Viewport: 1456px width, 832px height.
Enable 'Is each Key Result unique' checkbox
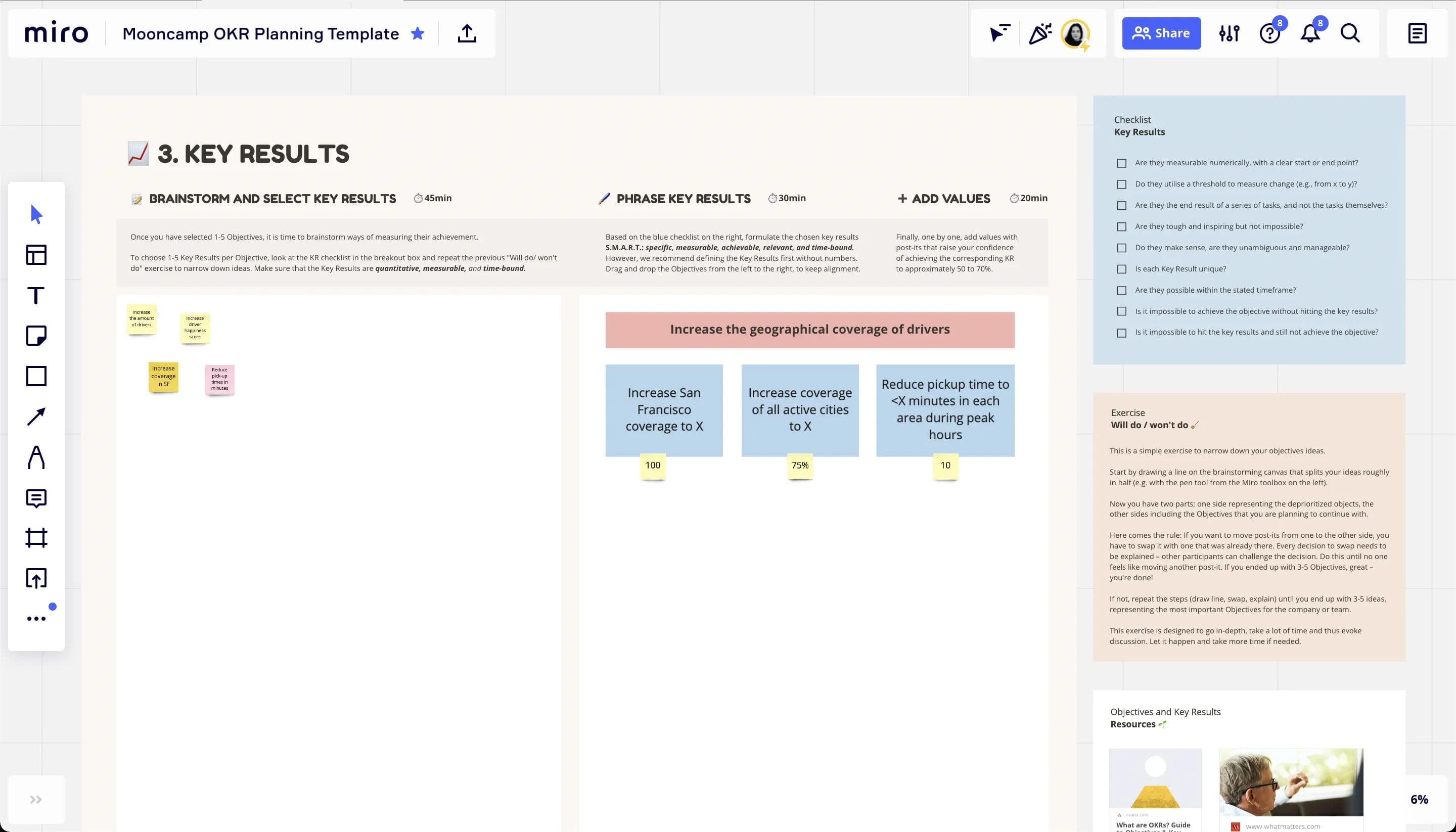[x=1122, y=268]
